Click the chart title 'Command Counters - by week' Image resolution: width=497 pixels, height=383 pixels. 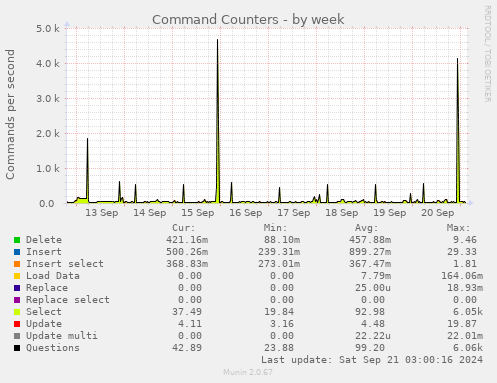click(248, 19)
